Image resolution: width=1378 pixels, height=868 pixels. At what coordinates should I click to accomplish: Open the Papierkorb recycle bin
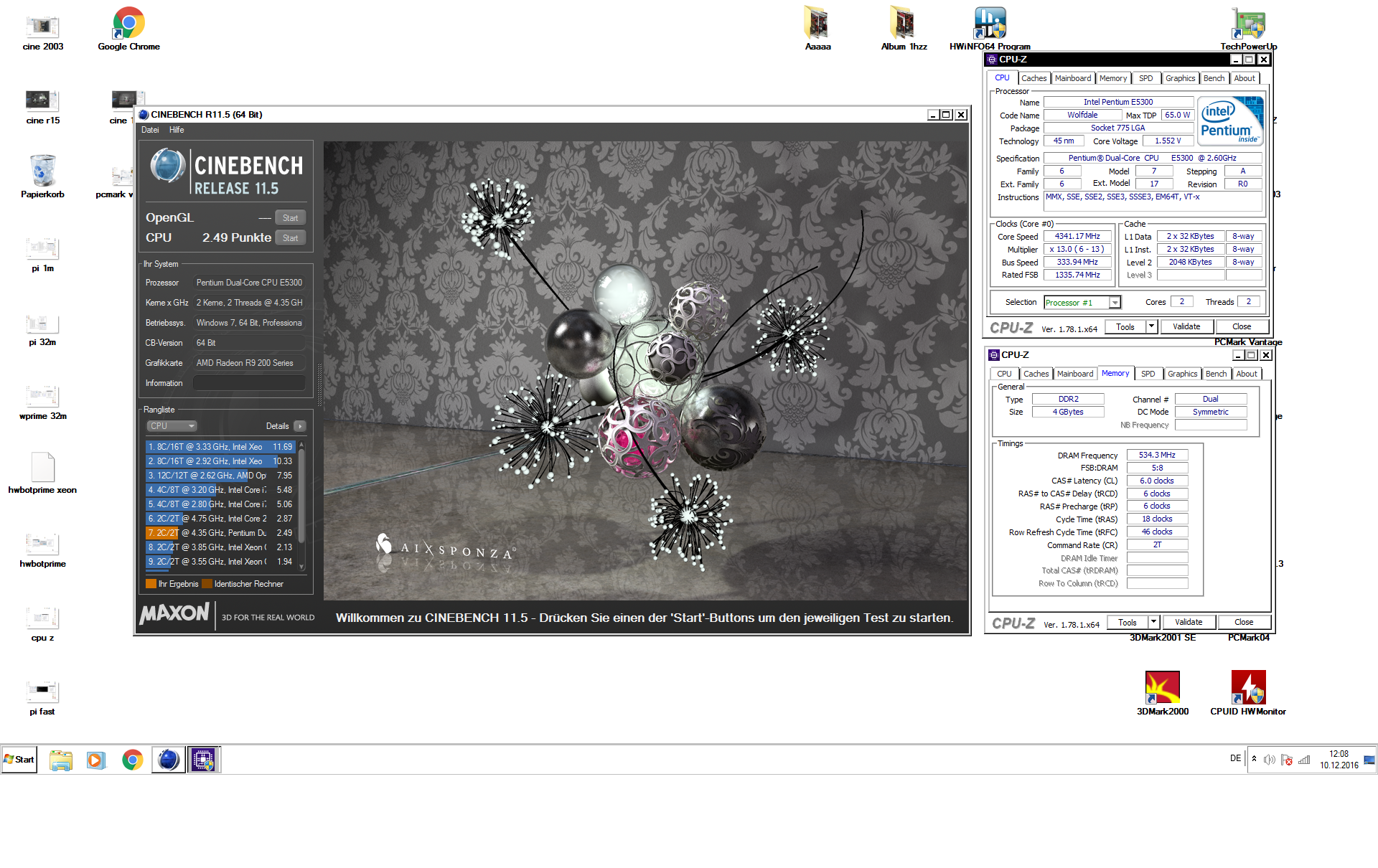[x=43, y=176]
